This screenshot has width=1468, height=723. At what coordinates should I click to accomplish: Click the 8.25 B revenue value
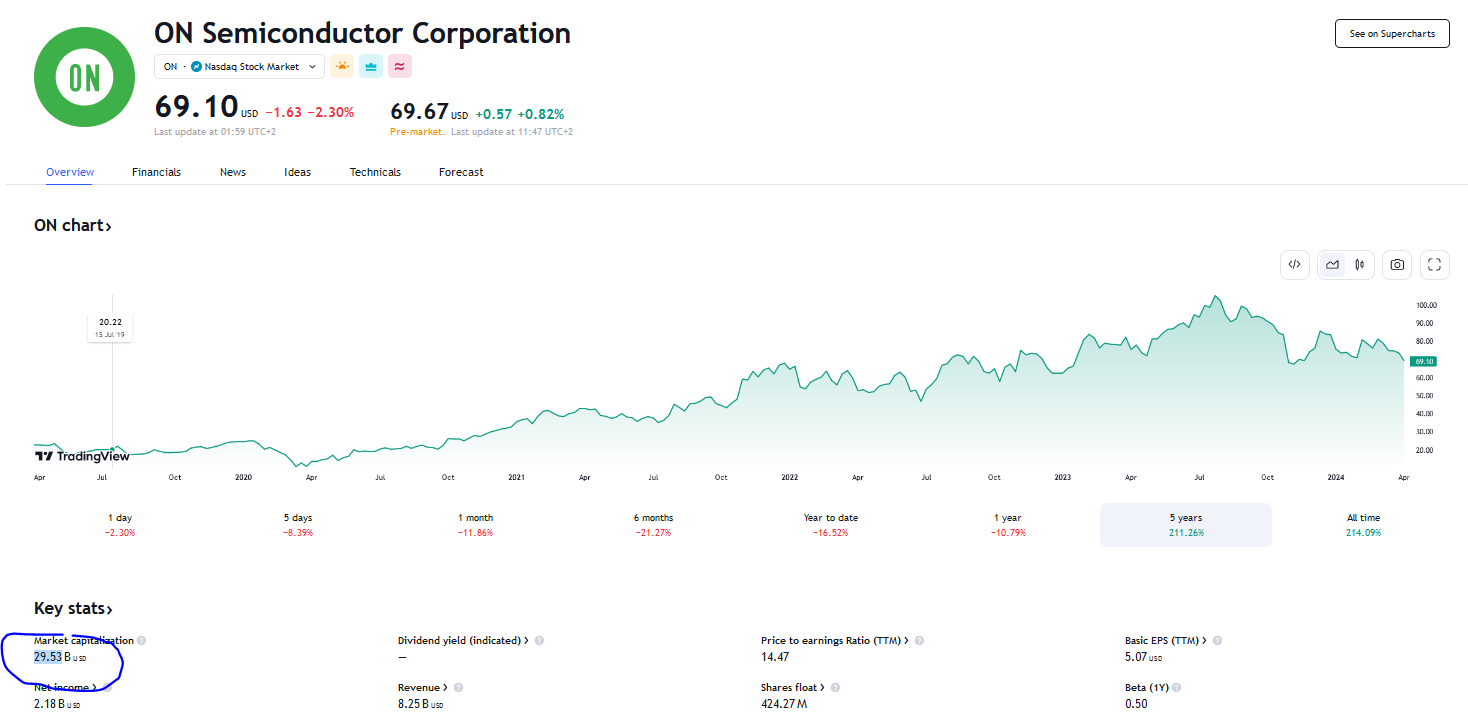(x=420, y=704)
